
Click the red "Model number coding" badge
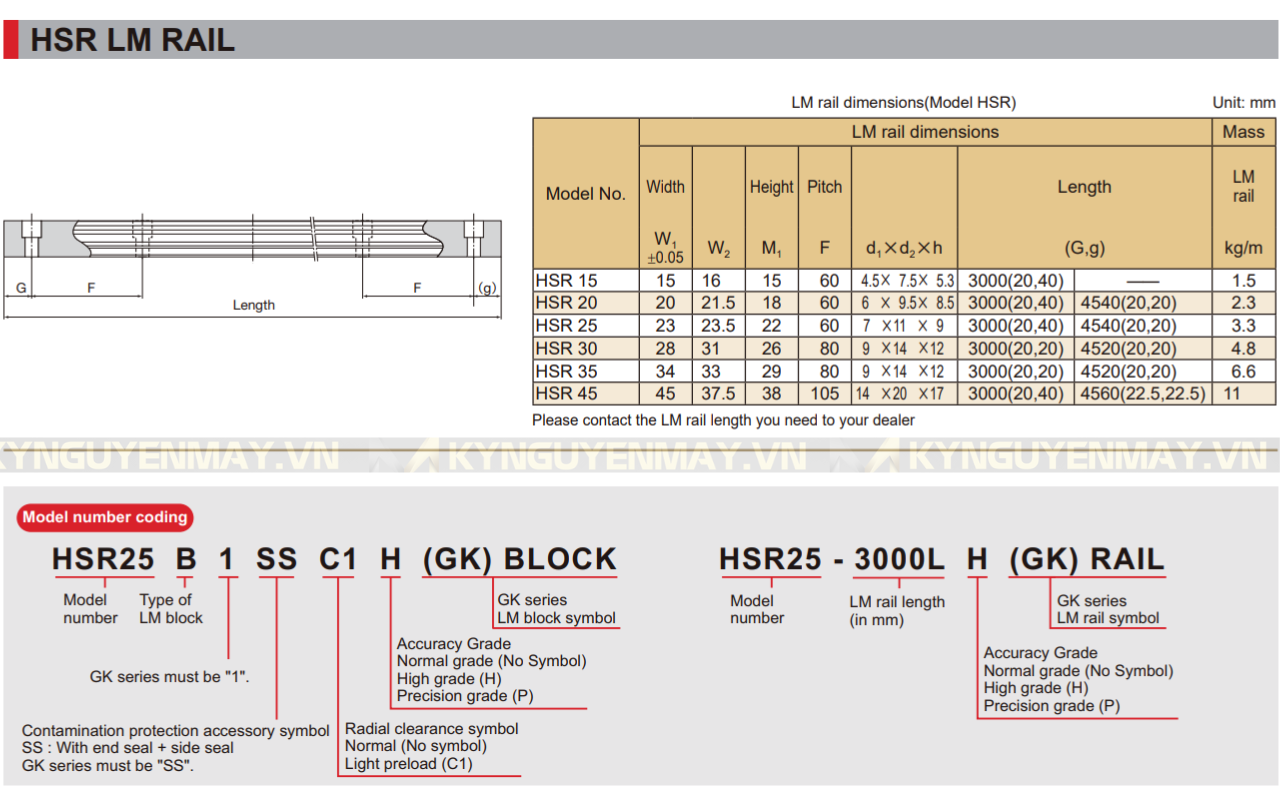(x=105, y=517)
